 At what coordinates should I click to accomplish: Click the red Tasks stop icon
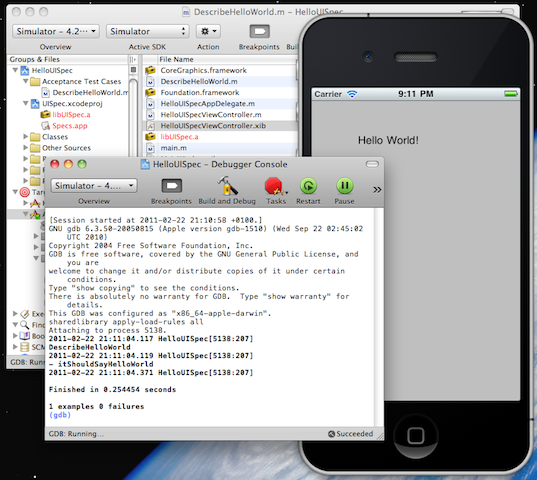(275, 187)
